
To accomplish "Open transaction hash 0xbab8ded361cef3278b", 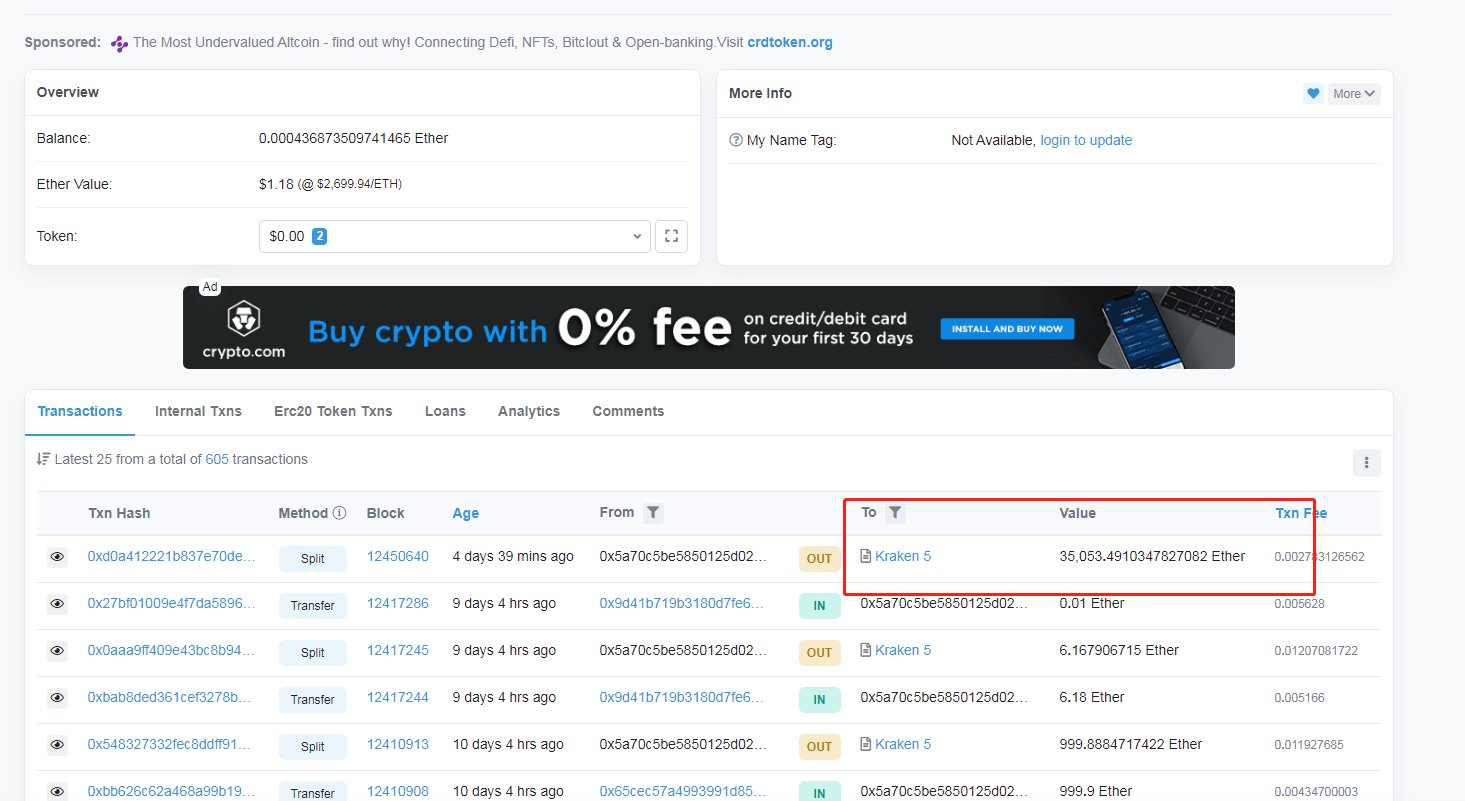I will [x=171, y=698].
